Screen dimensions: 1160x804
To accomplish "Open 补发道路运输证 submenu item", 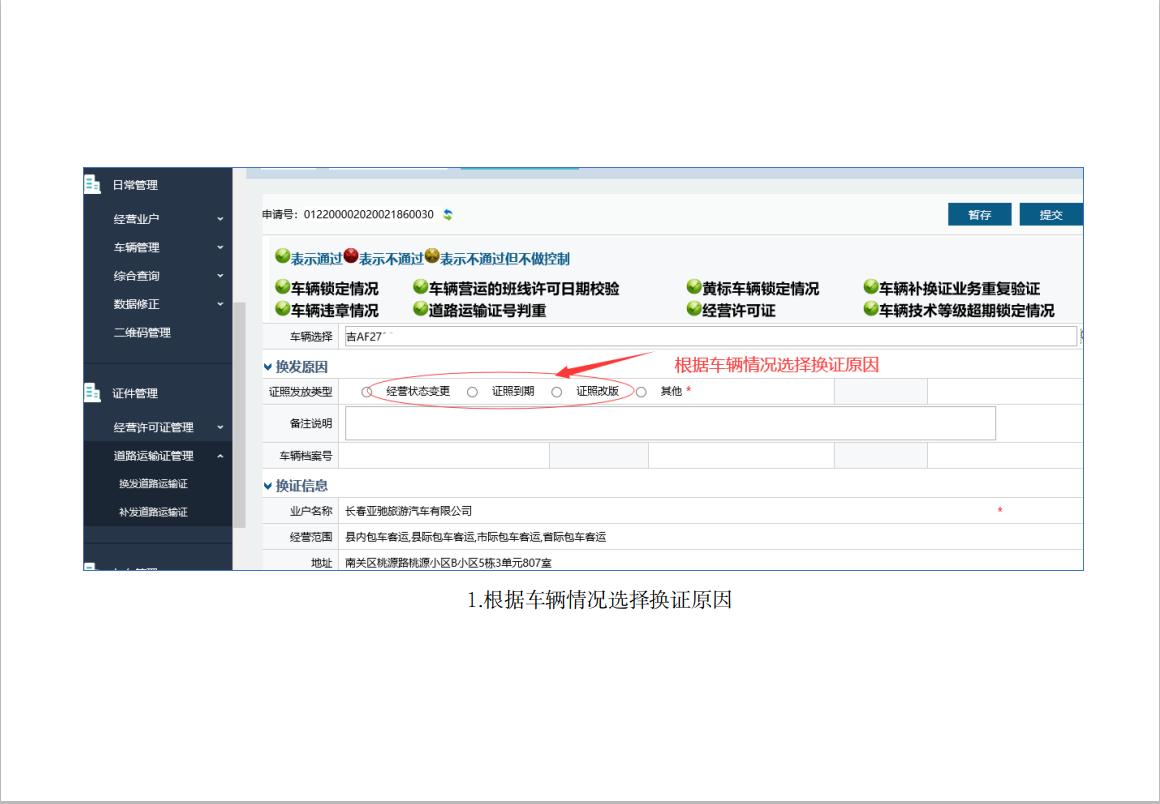I will click(x=153, y=512).
